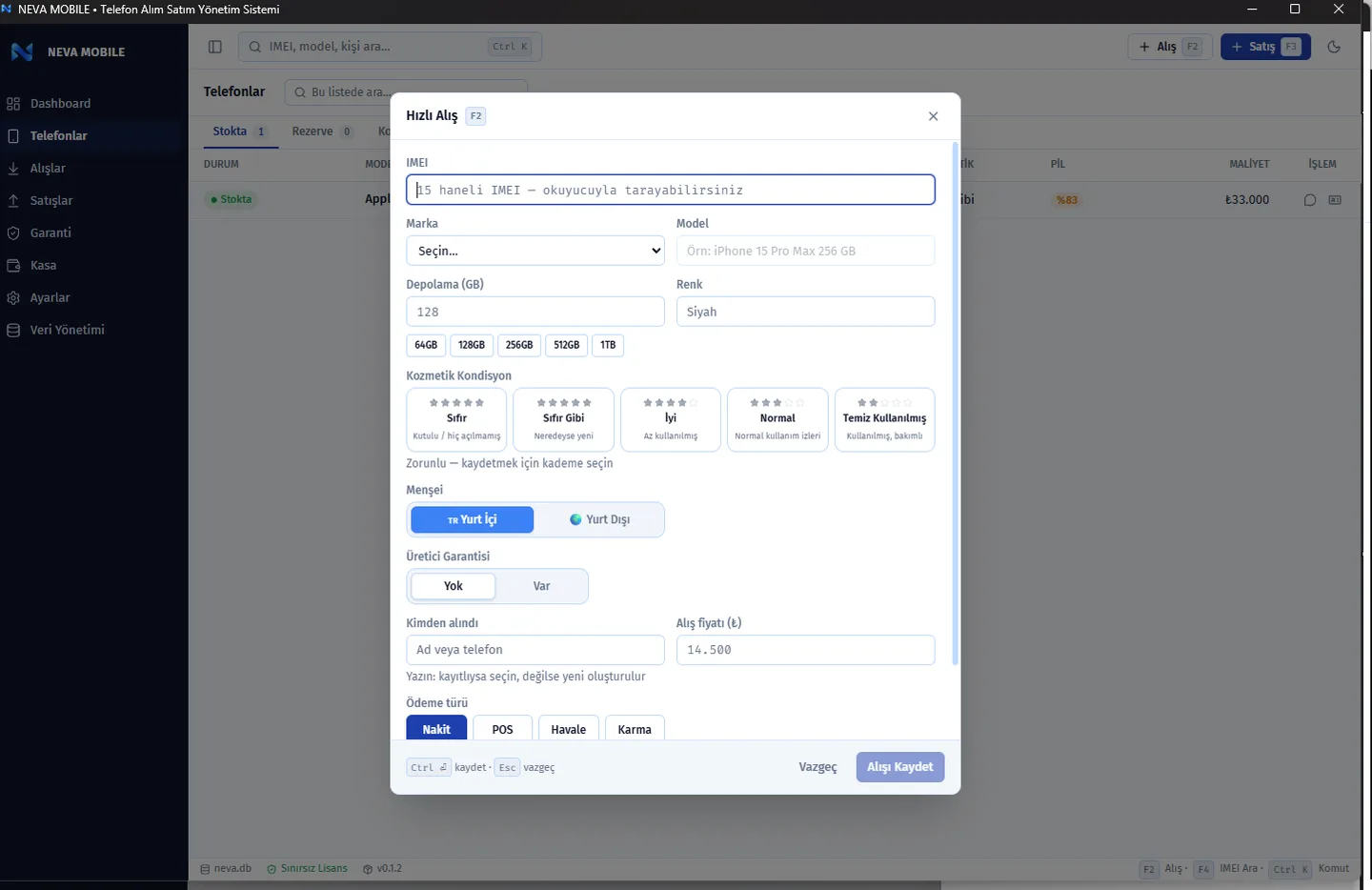Choose Normal cosmetic condition
This screenshot has height=890, width=1372.
tap(777, 419)
